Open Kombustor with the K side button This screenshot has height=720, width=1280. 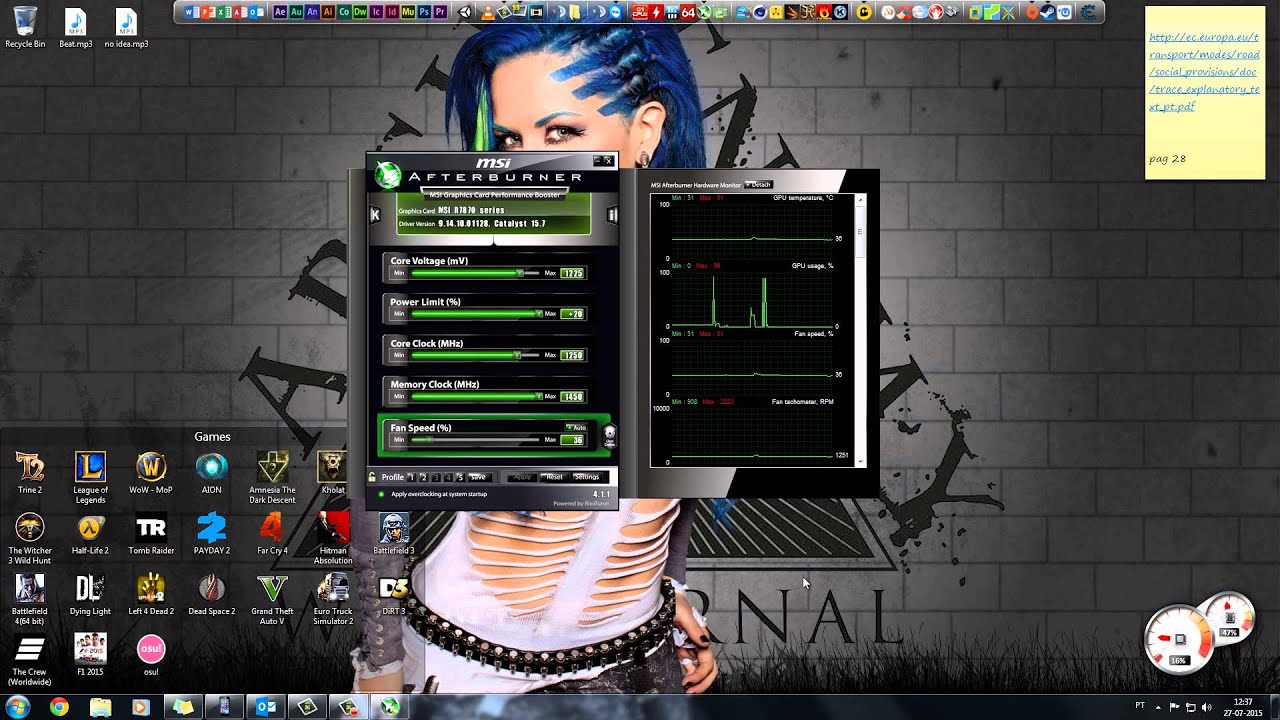click(x=375, y=214)
